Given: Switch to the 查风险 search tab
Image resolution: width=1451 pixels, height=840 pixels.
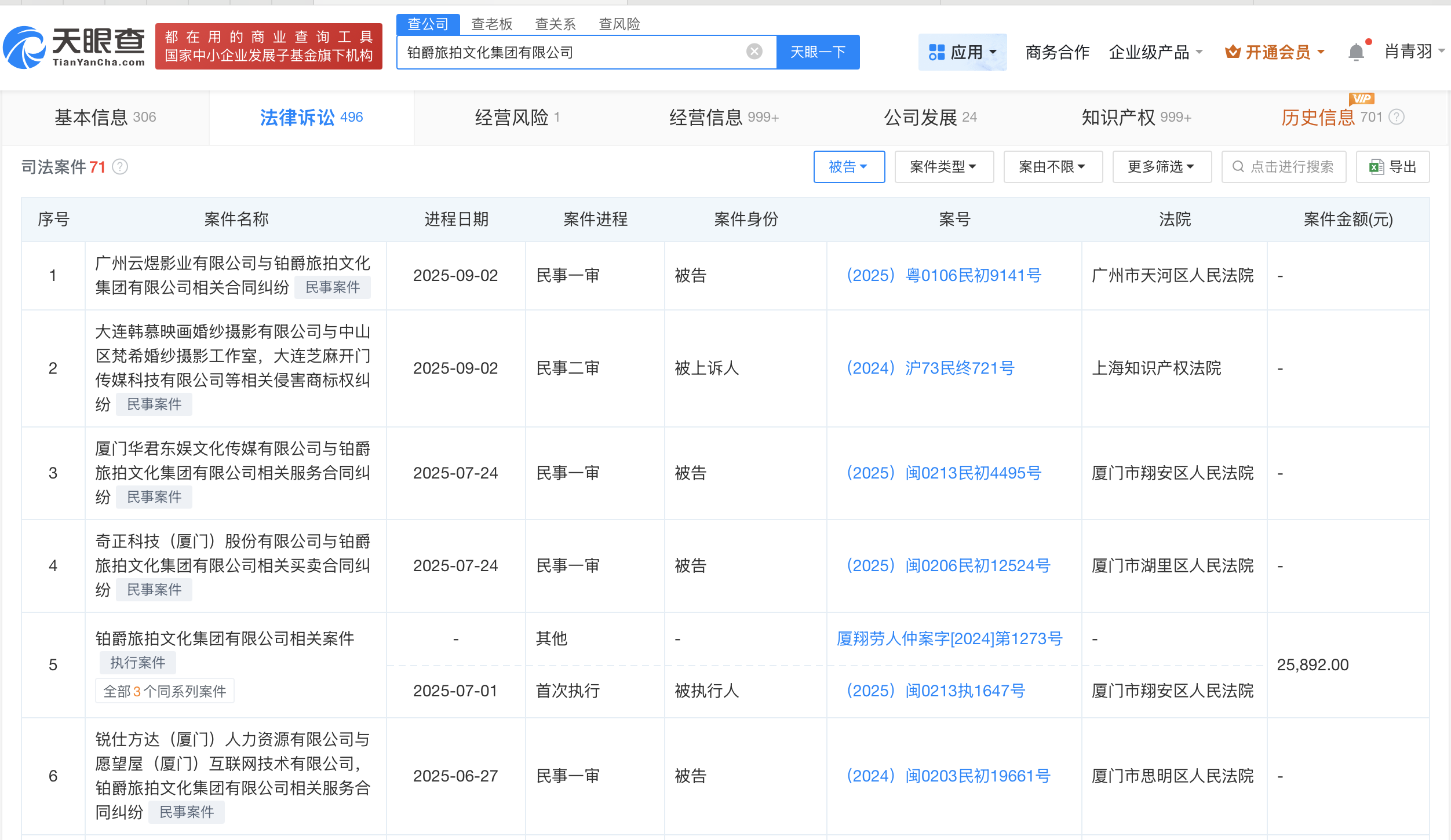Looking at the screenshot, I should click(619, 24).
